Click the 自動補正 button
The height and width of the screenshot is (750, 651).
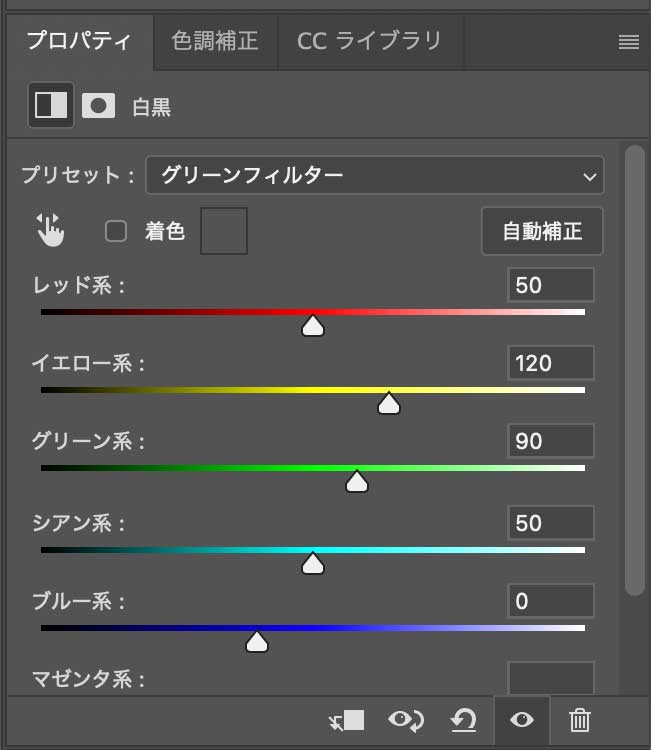point(542,232)
